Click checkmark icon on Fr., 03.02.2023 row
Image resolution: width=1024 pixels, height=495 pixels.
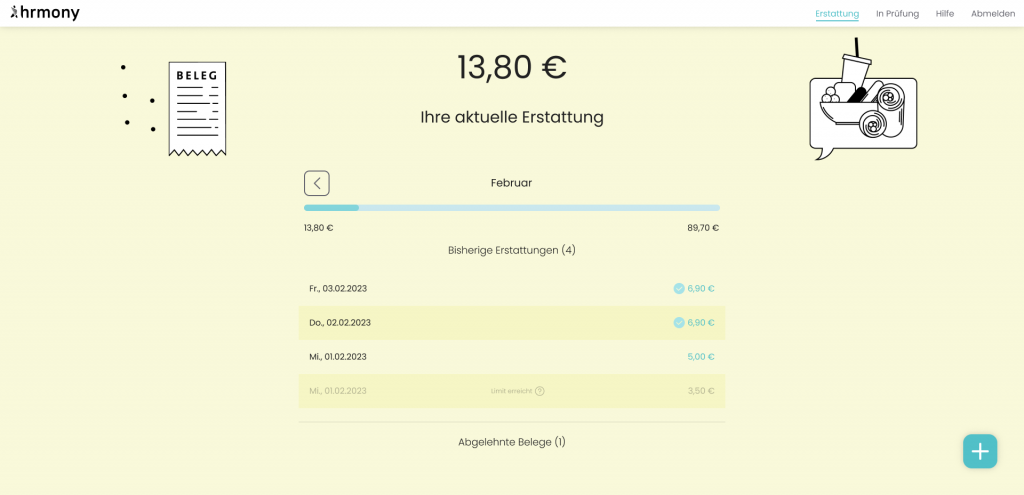(x=679, y=289)
